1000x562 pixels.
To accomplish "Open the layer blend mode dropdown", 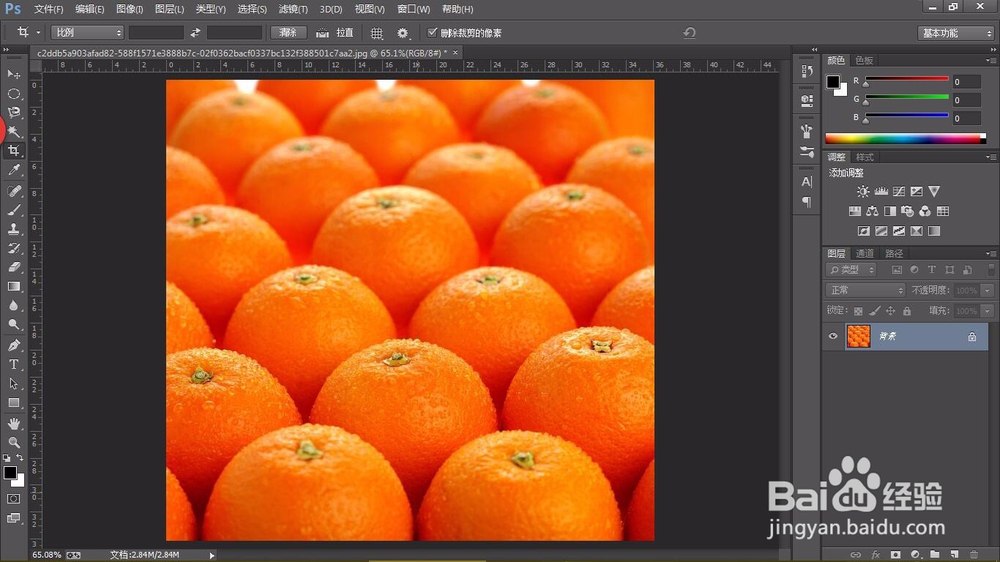I will 865,290.
